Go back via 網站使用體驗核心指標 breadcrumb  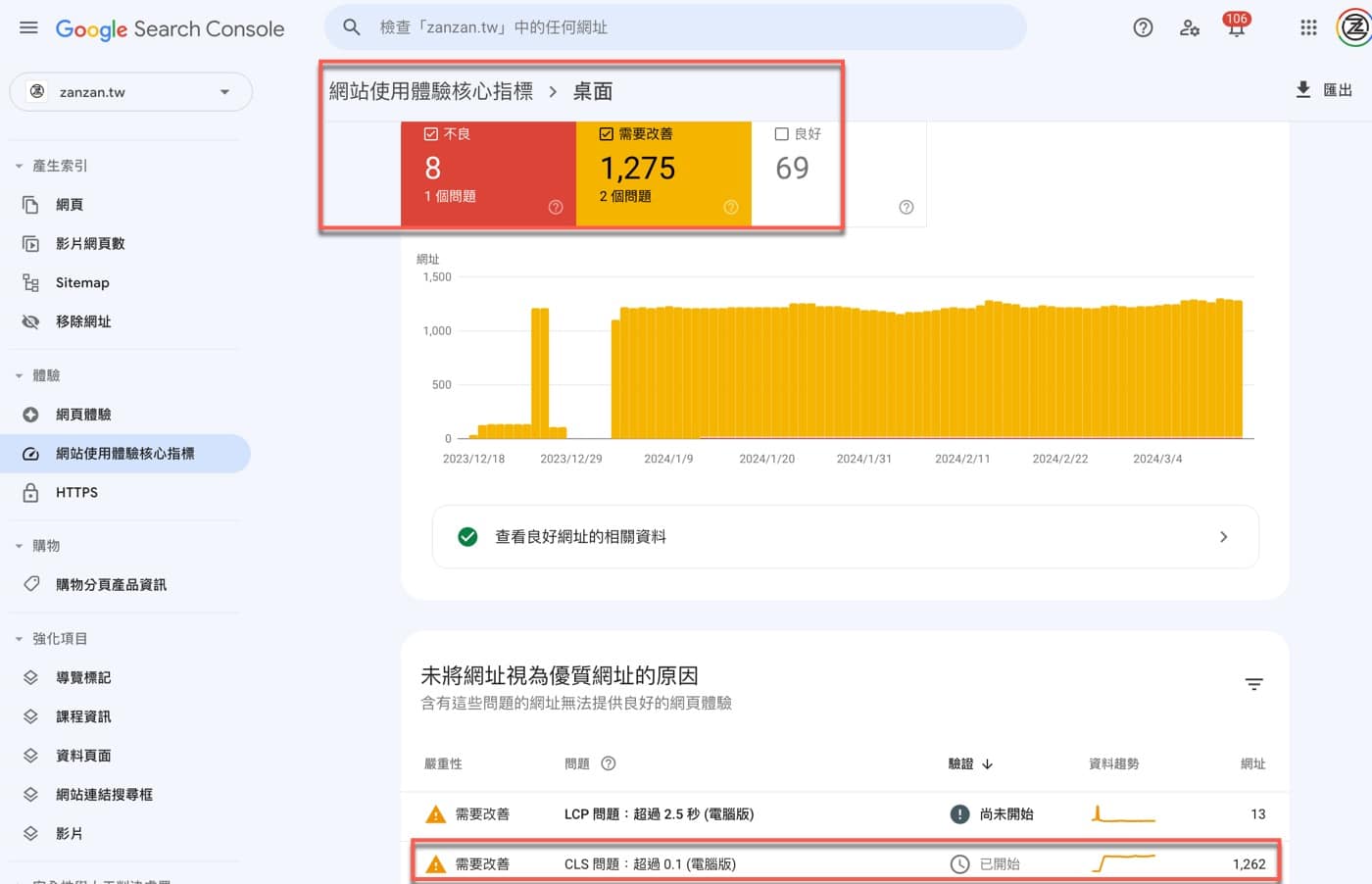431,91
